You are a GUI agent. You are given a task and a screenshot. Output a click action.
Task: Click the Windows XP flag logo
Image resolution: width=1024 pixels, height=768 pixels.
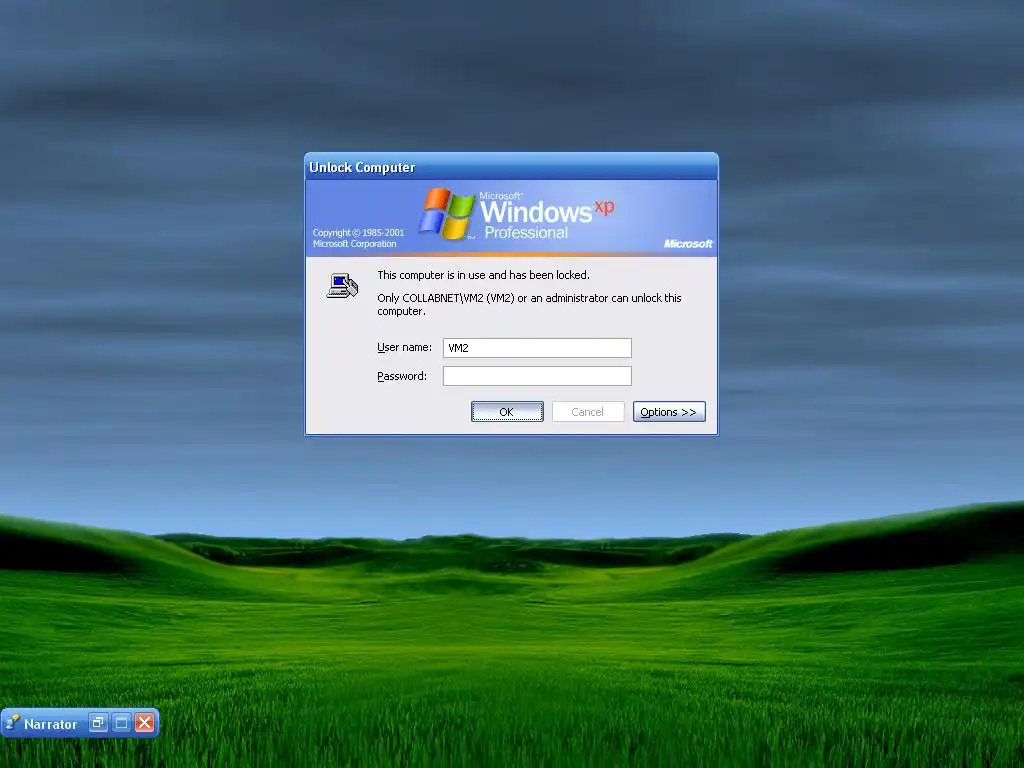447,214
